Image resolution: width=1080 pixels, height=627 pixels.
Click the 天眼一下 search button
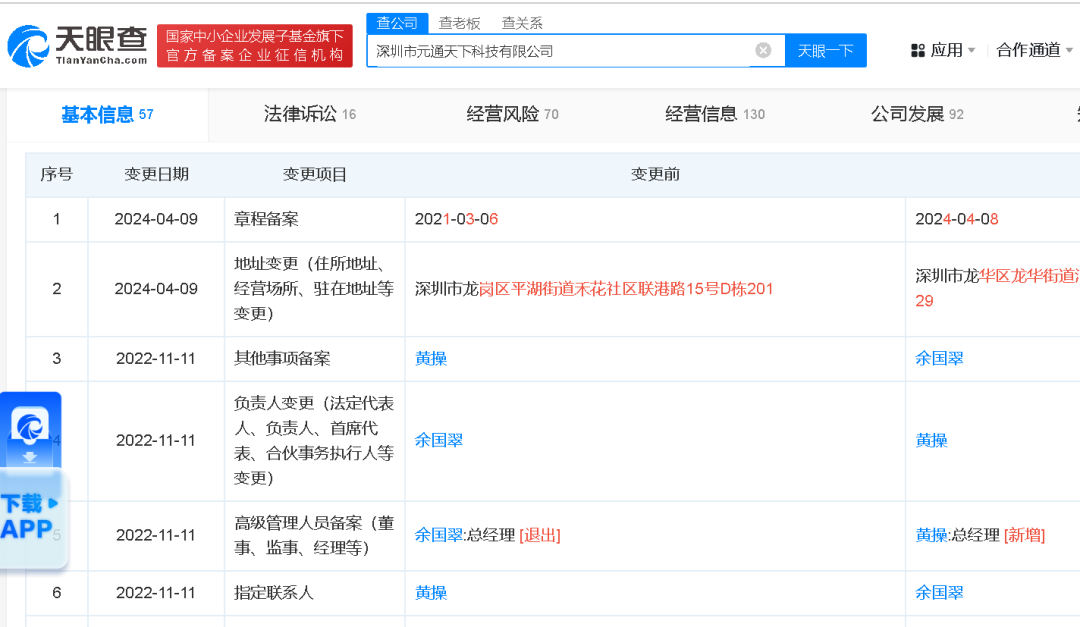(825, 50)
